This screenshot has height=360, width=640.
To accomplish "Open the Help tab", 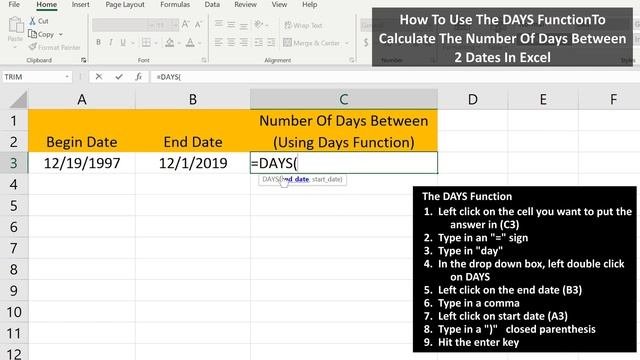I will (x=309, y=4).
